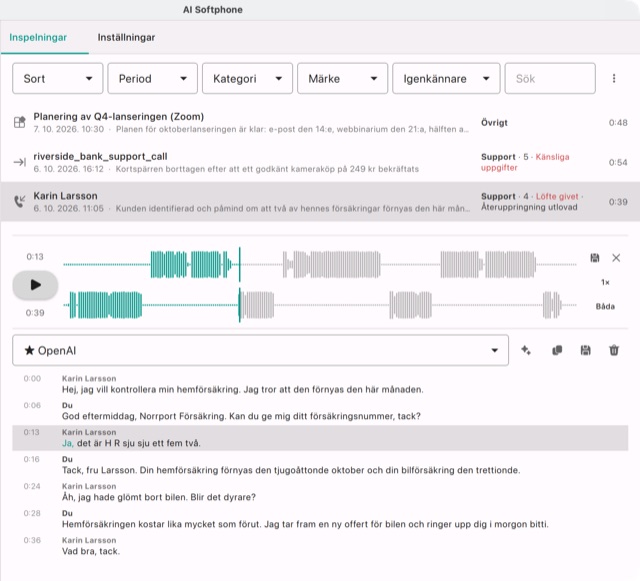Click the highlighted word "Ja," in the transcript
This screenshot has width=640, height=581.
click(68, 443)
